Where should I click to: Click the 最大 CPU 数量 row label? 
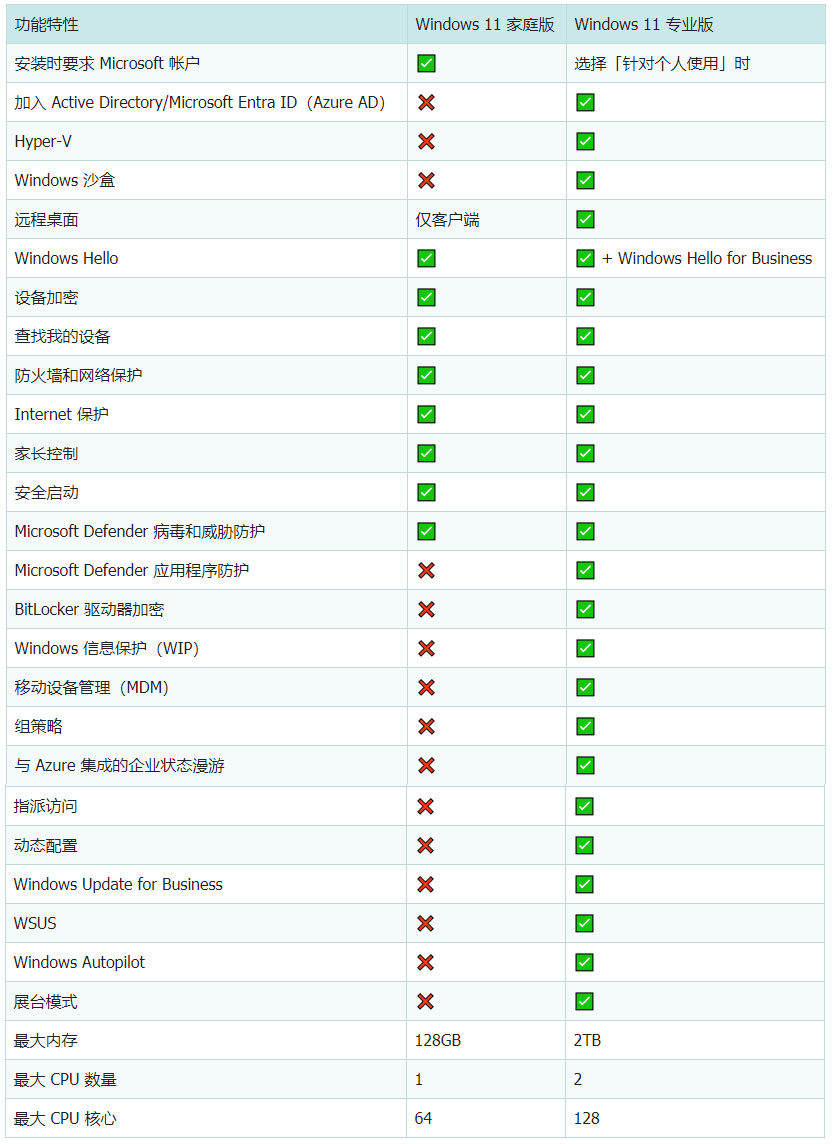(65, 1080)
